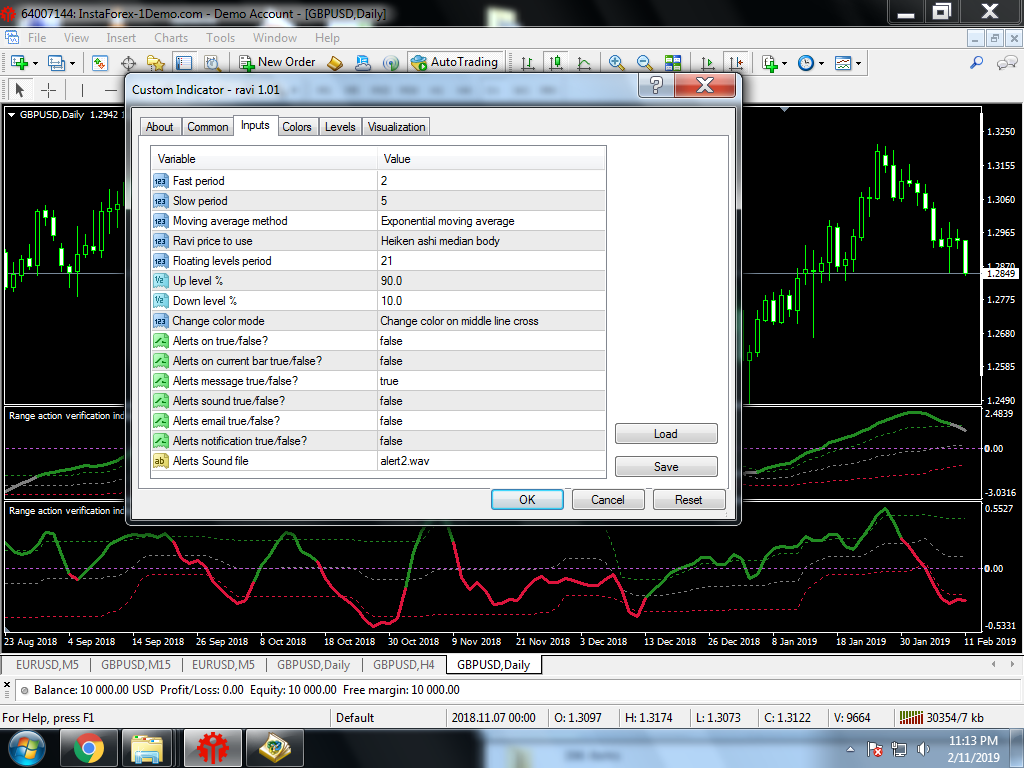The height and width of the screenshot is (768, 1024).
Task: Toggle the Data Window crosshair icon
Action: (128, 63)
